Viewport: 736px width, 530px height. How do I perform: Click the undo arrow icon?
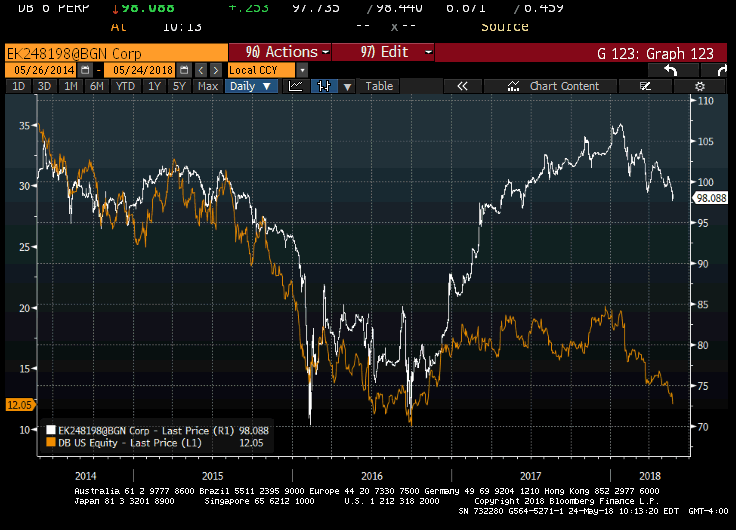pyautogui.click(x=671, y=70)
